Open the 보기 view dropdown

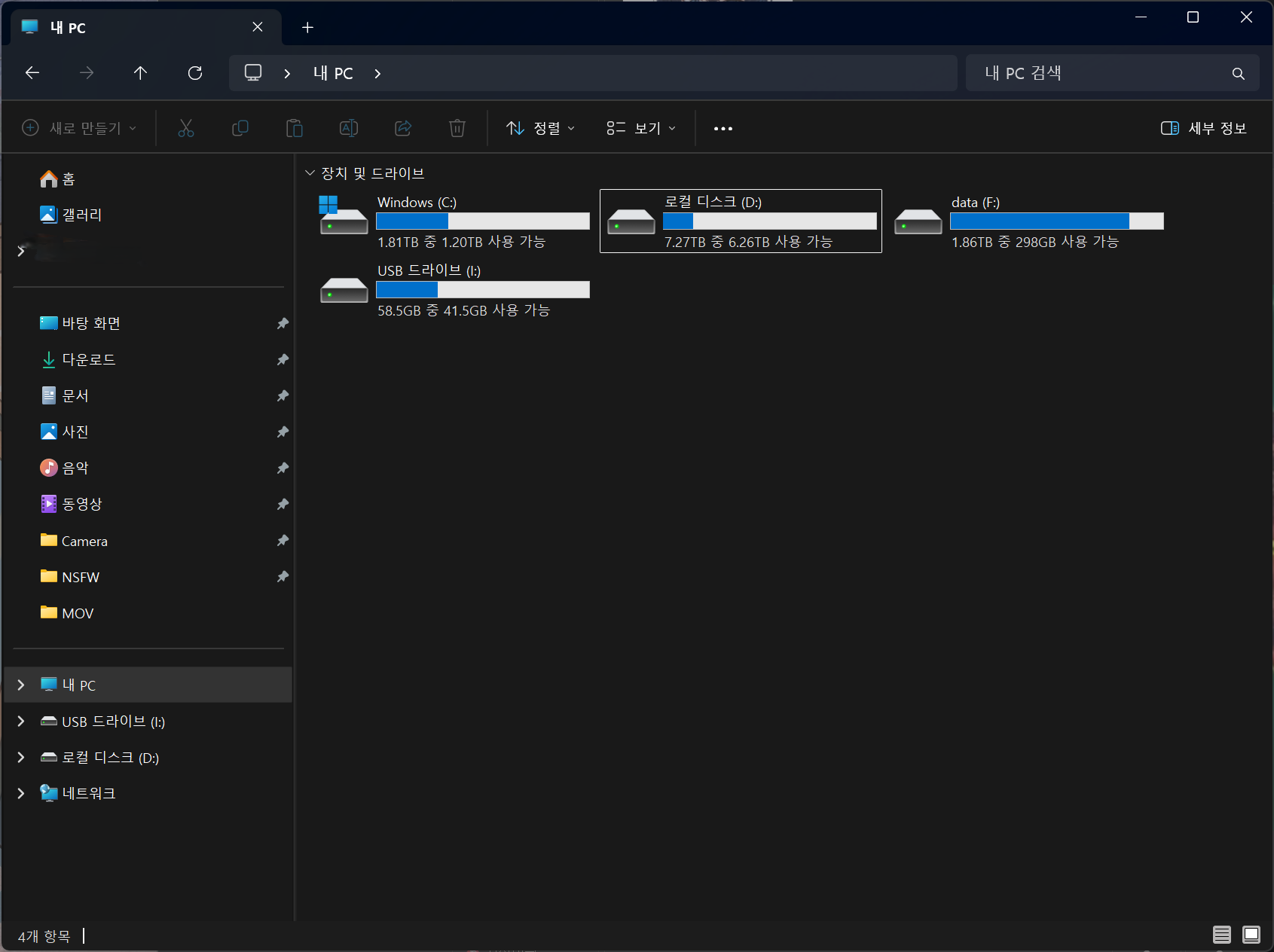[641, 128]
